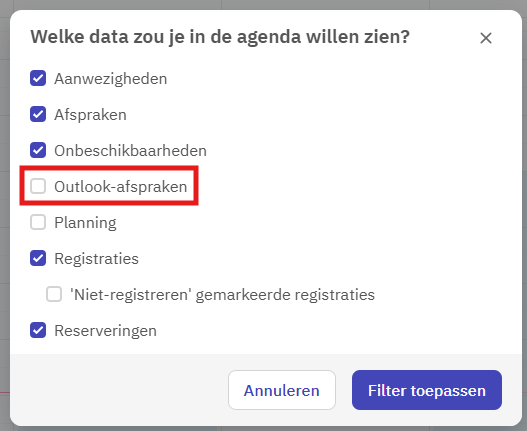The height and width of the screenshot is (431, 527).
Task: Uncheck the Aanwezigheden checkbox
Action: click(38, 78)
